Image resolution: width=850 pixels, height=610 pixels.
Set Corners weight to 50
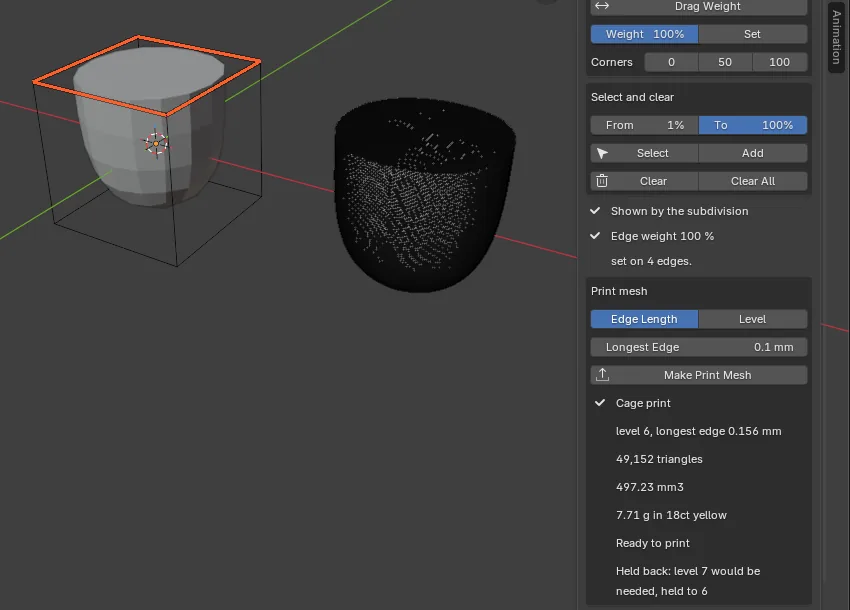(x=725, y=62)
